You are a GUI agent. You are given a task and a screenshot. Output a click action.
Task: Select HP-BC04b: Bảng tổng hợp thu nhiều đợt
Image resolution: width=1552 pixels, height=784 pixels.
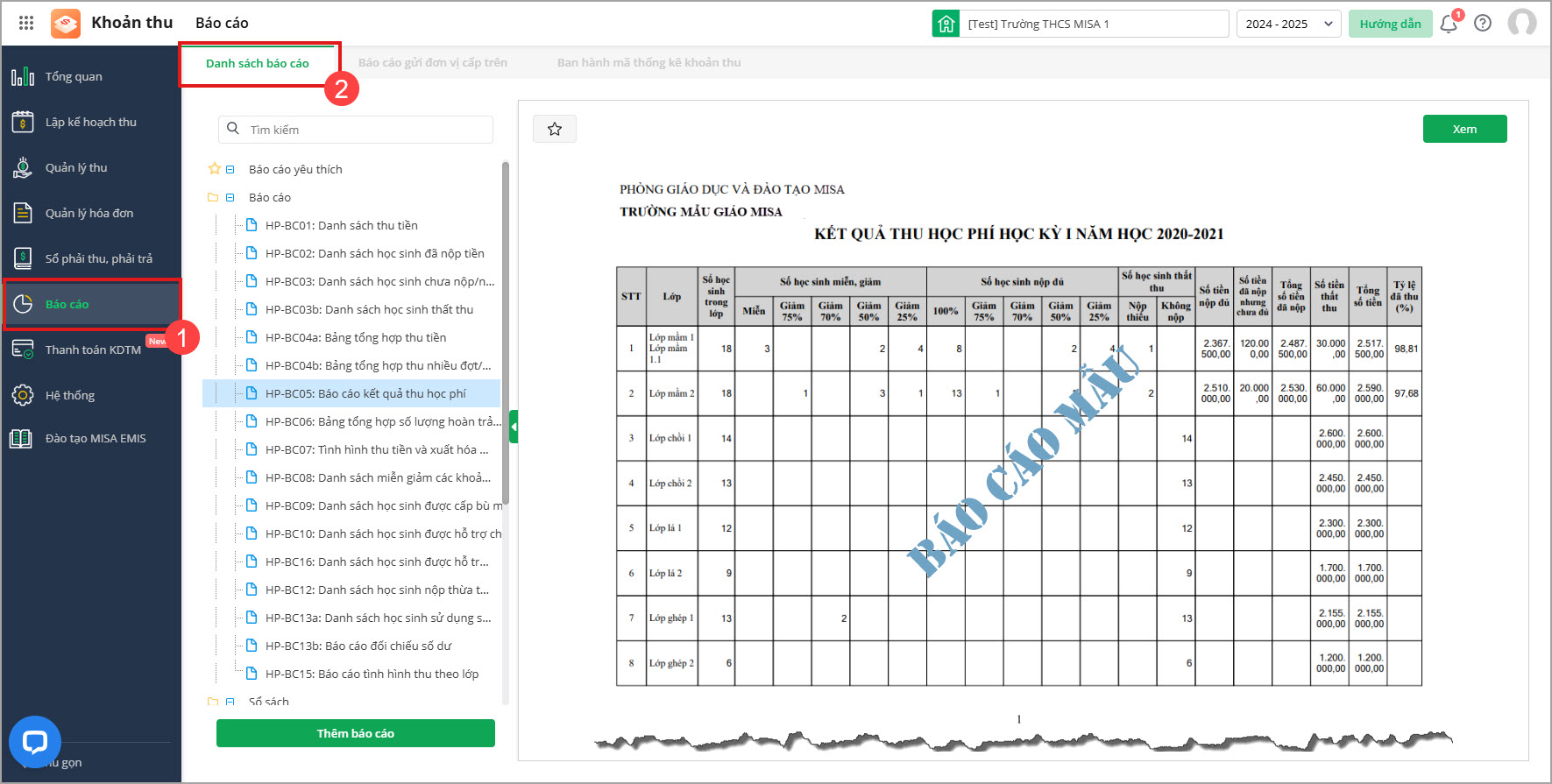(351, 365)
